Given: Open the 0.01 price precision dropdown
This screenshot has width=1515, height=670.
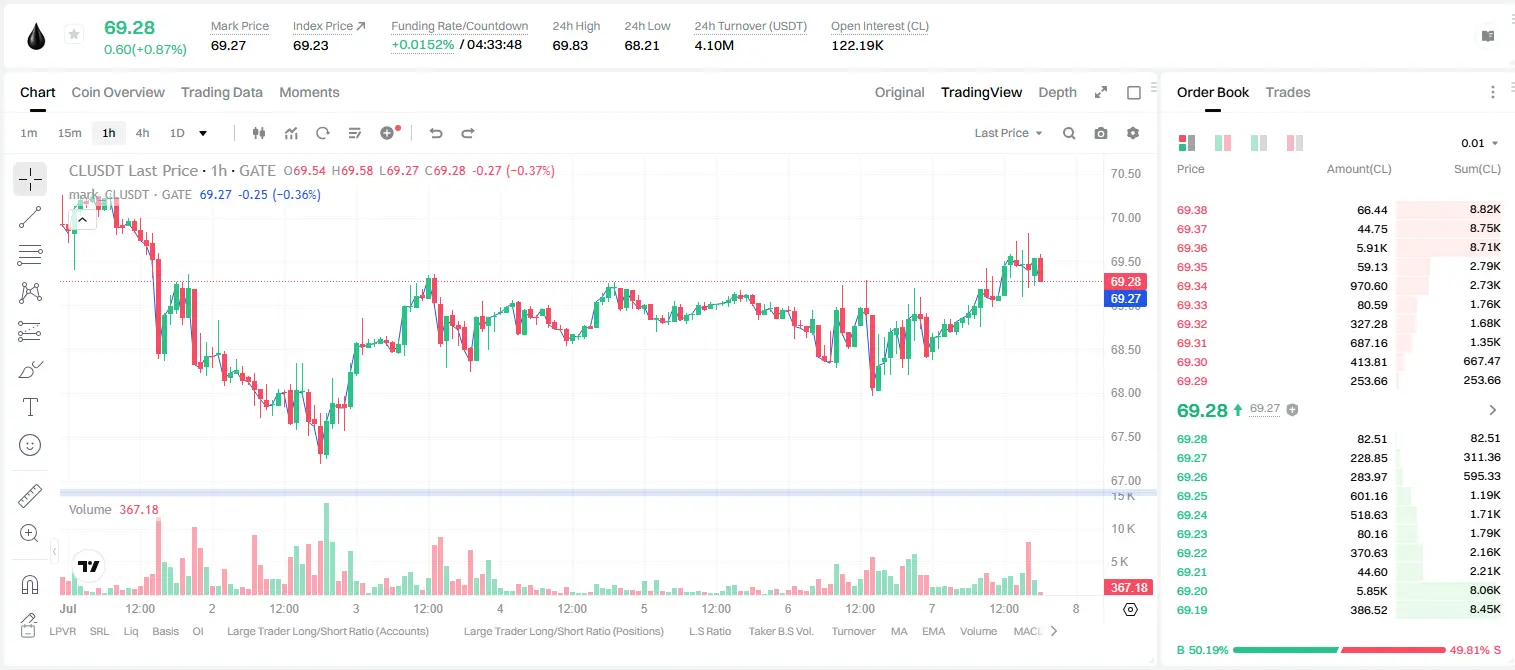Looking at the screenshot, I should point(1480,143).
